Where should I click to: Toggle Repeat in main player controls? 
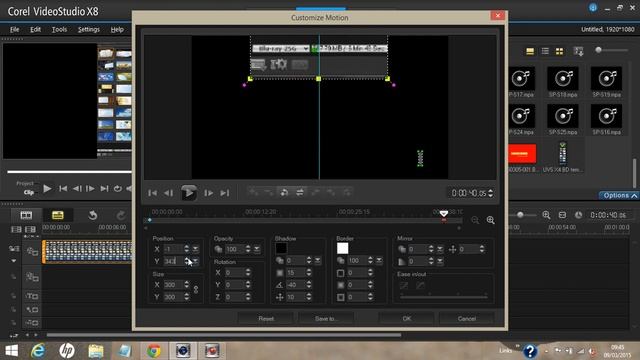[118, 189]
